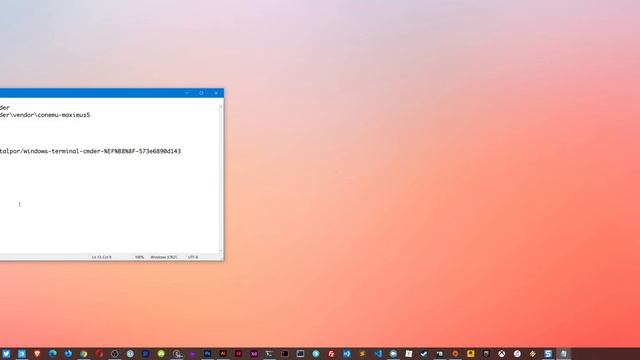Open the Microsoft To Do checkmark icon

pos(424,354)
